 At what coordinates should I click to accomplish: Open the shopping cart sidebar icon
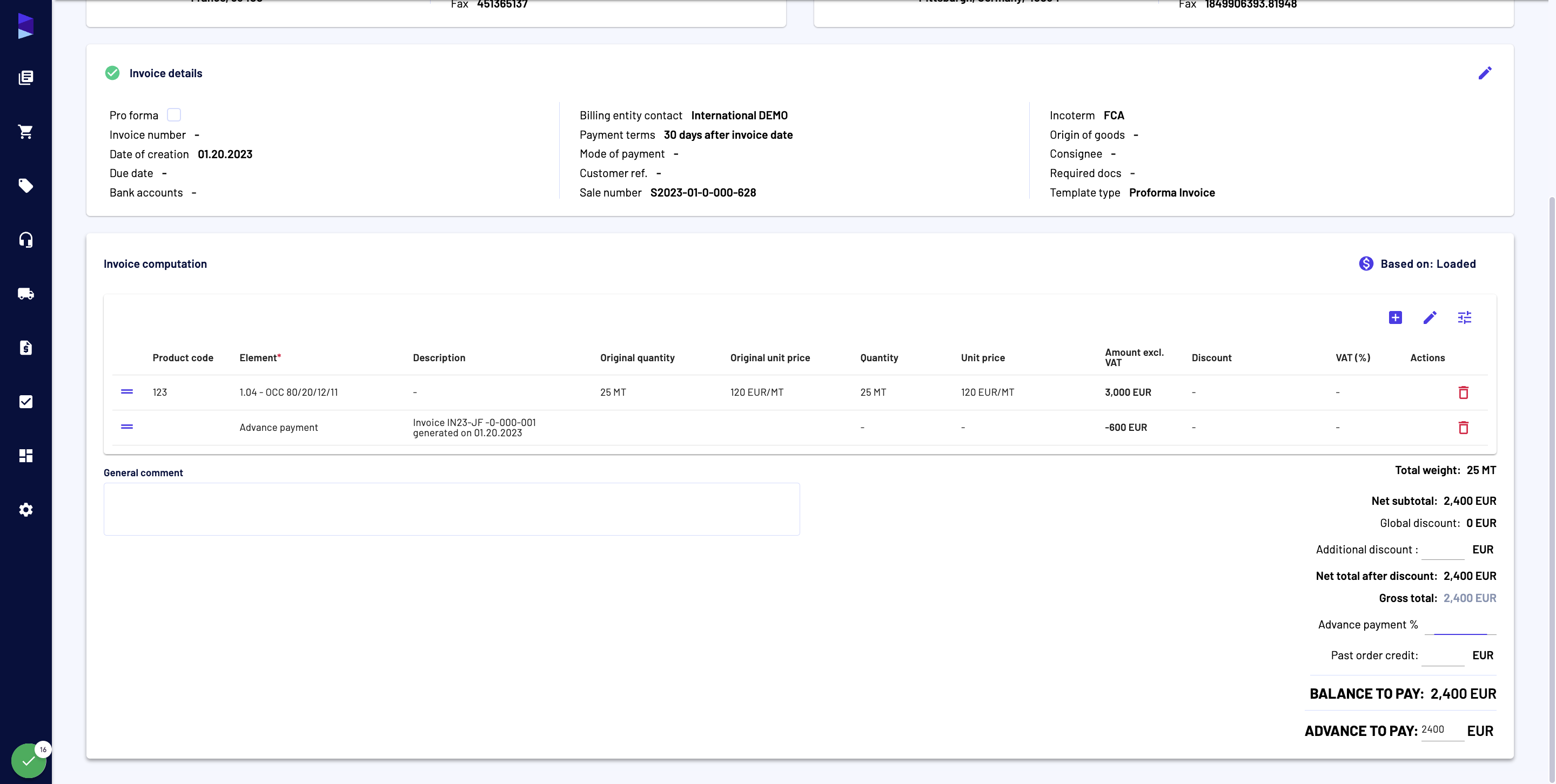coord(25,132)
